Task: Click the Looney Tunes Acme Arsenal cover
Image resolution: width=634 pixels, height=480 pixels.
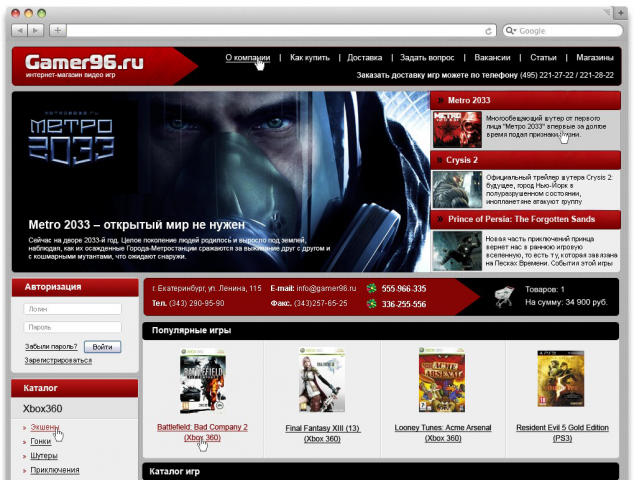Action: coord(442,379)
